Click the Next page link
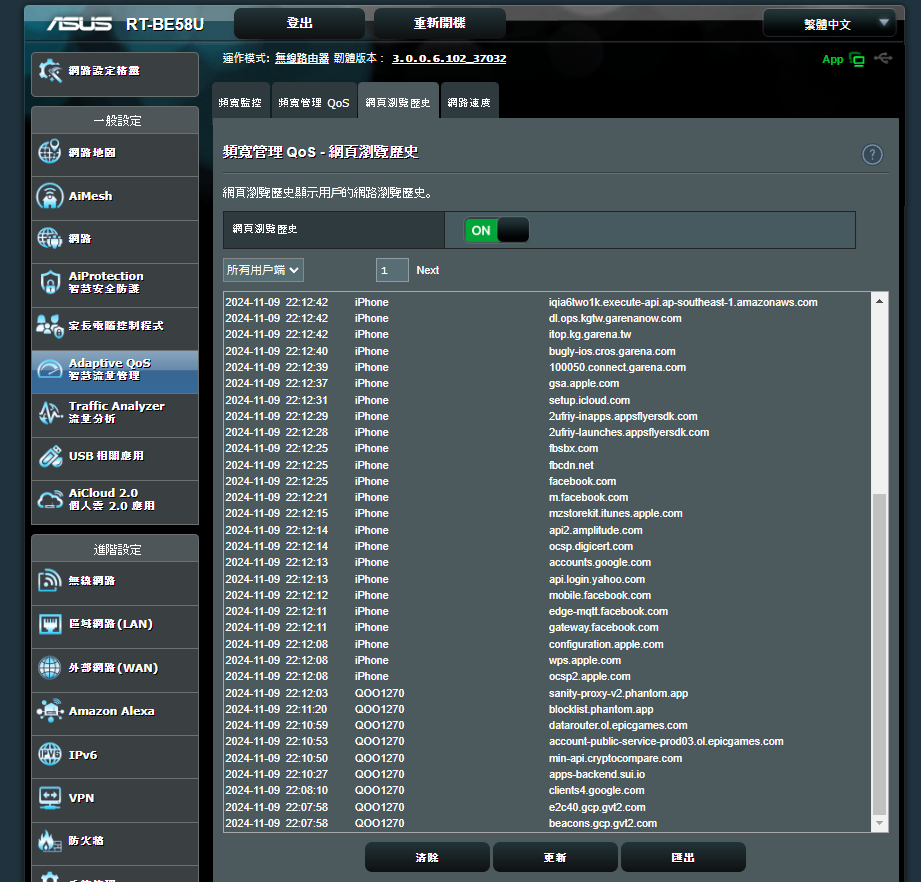The image size is (921, 882). point(428,270)
